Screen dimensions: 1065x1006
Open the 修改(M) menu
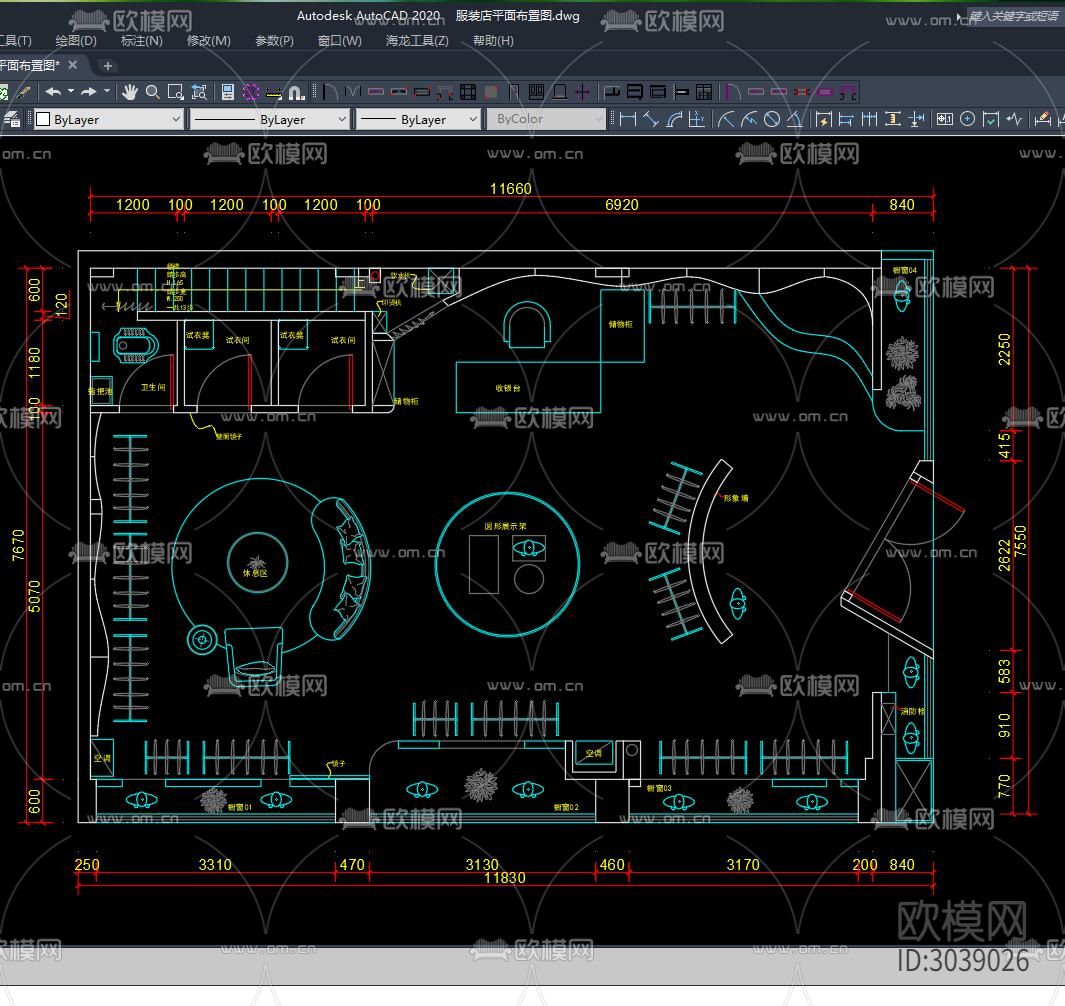pos(209,41)
